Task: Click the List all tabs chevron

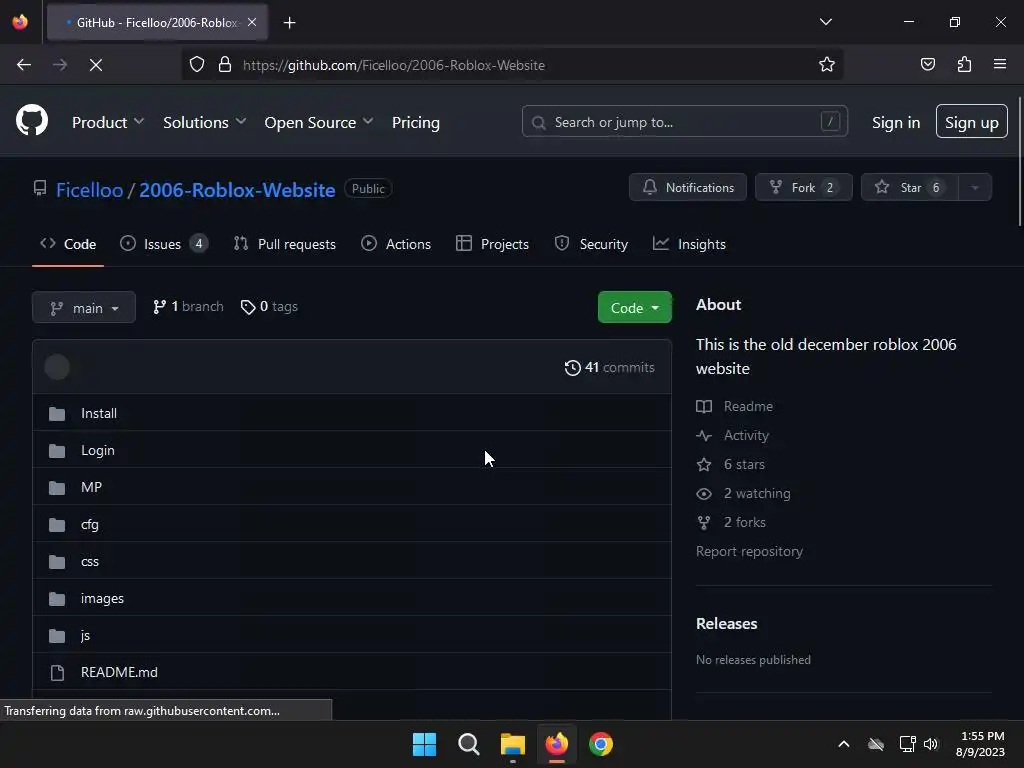Action: (x=825, y=22)
